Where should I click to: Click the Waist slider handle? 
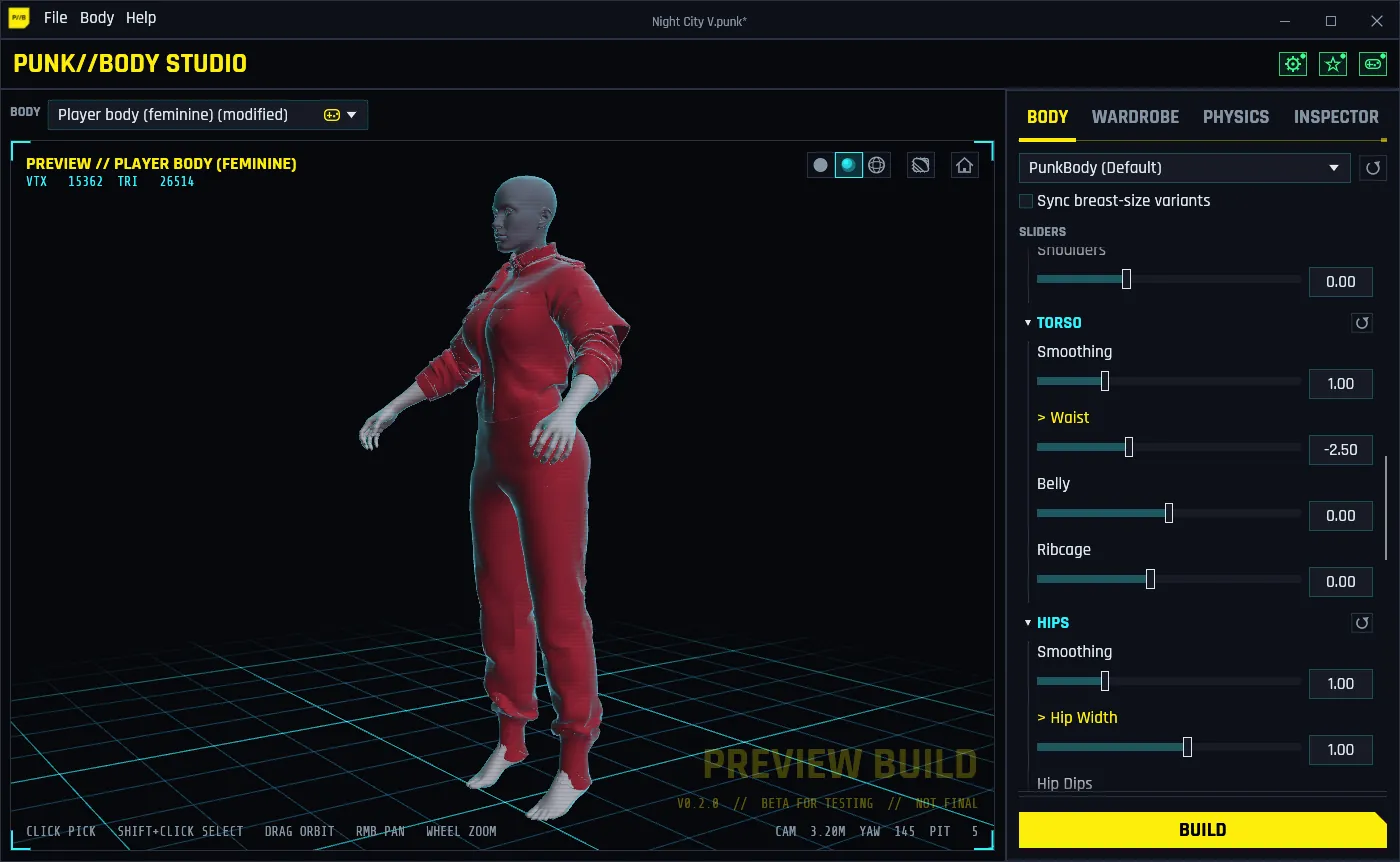(1129, 448)
